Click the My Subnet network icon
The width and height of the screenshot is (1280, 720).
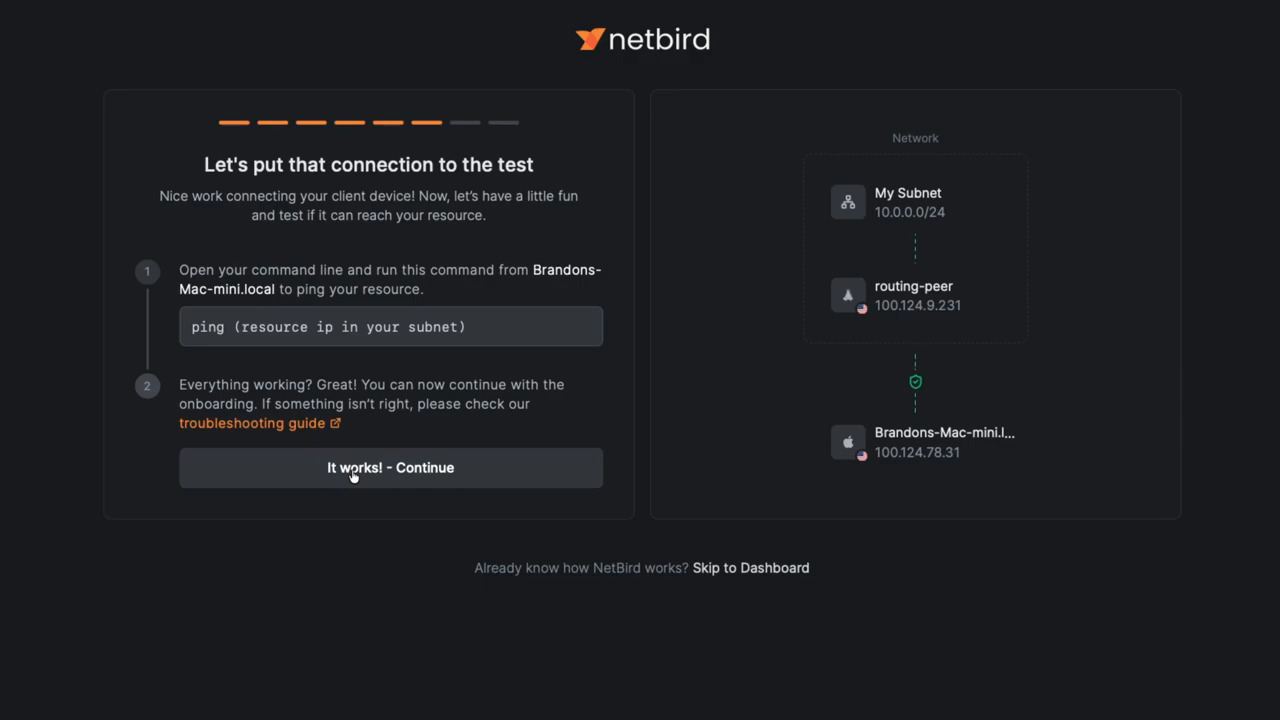(848, 202)
